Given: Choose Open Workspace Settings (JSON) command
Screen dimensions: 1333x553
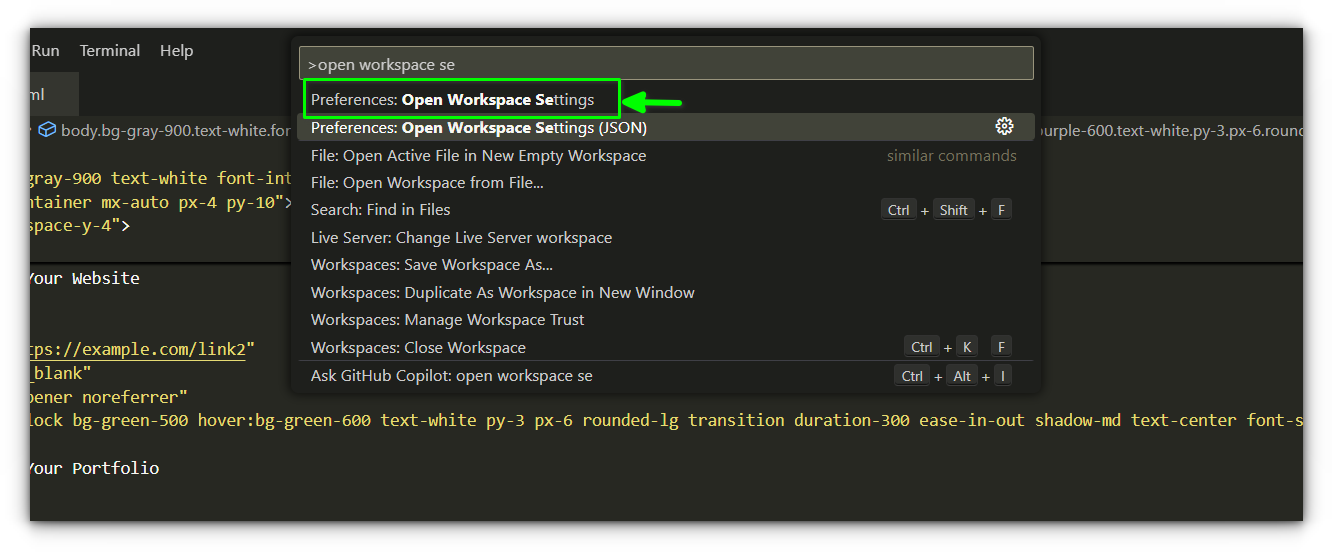Looking at the screenshot, I should (478, 128).
